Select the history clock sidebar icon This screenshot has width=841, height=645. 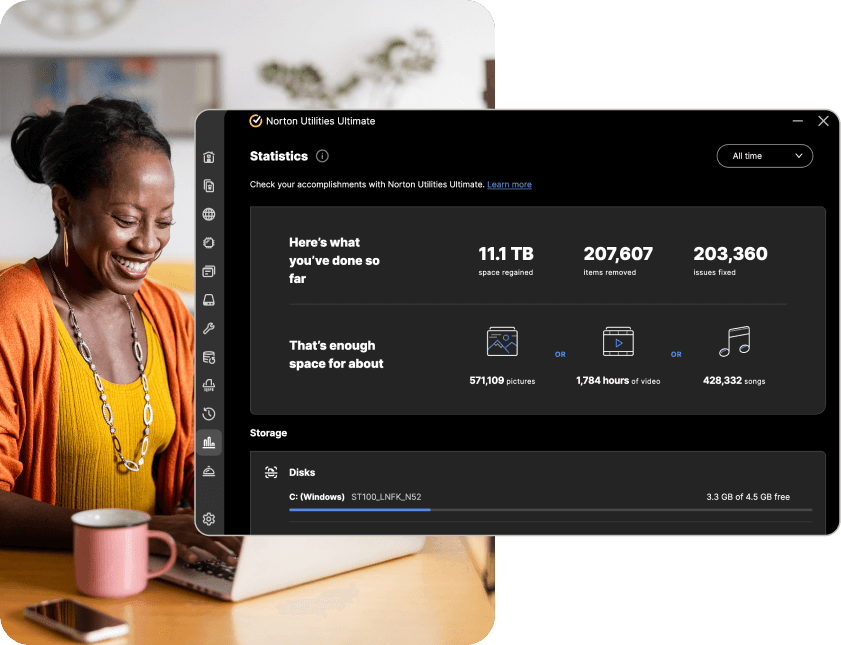[x=208, y=413]
